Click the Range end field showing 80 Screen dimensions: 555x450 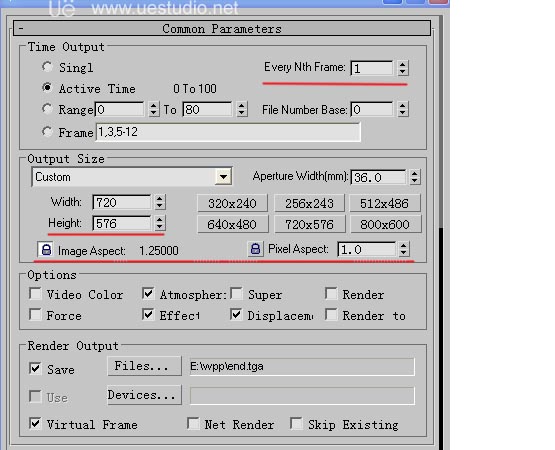tap(207, 109)
